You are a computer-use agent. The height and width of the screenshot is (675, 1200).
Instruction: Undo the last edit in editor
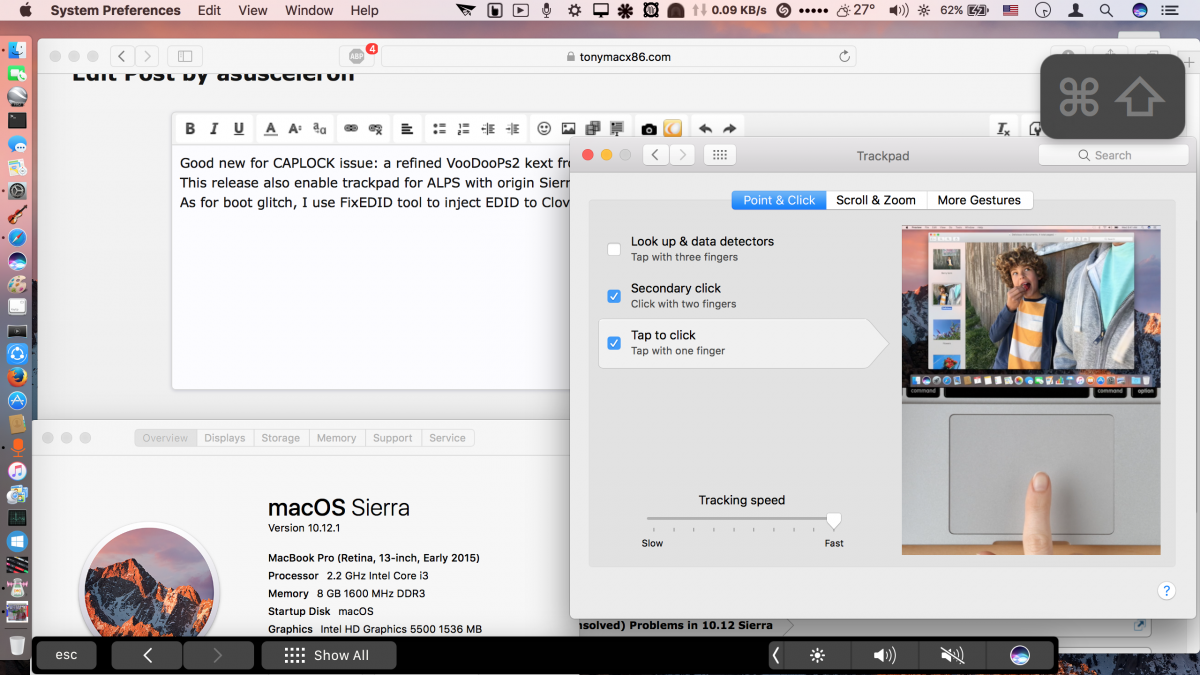tap(705, 129)
